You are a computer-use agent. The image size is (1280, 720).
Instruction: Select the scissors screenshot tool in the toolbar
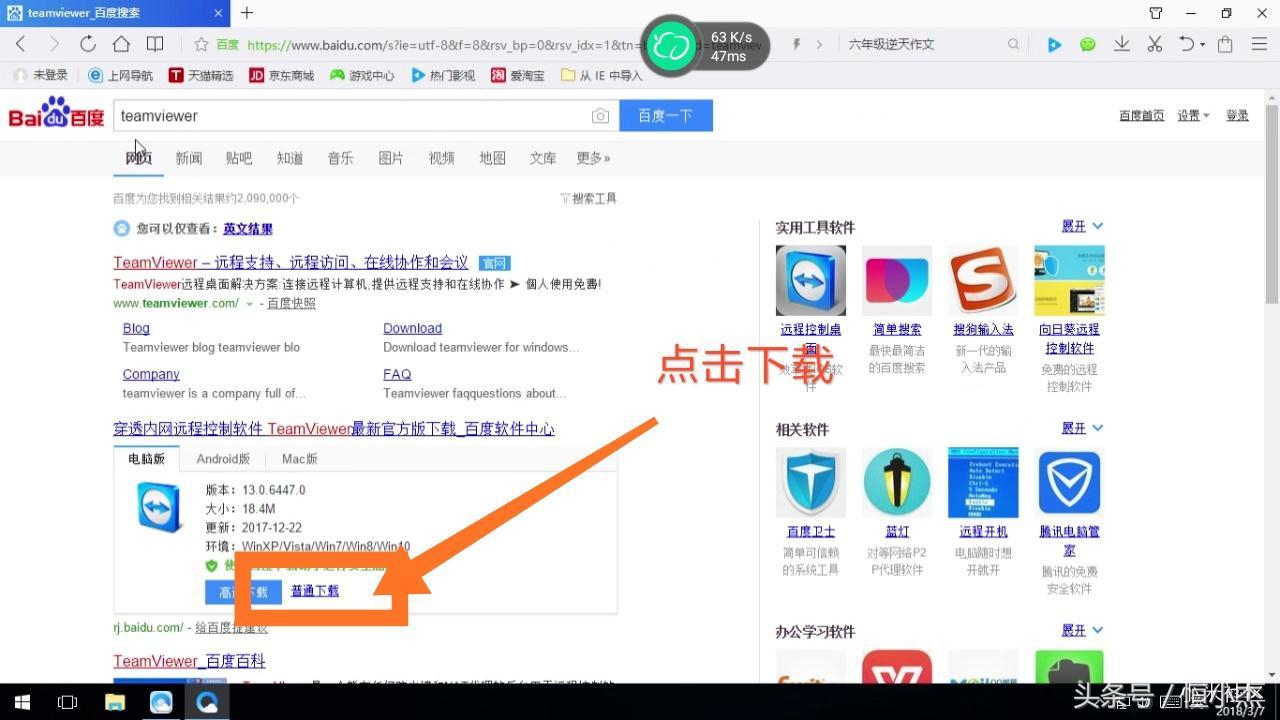tap(1154, 43)
